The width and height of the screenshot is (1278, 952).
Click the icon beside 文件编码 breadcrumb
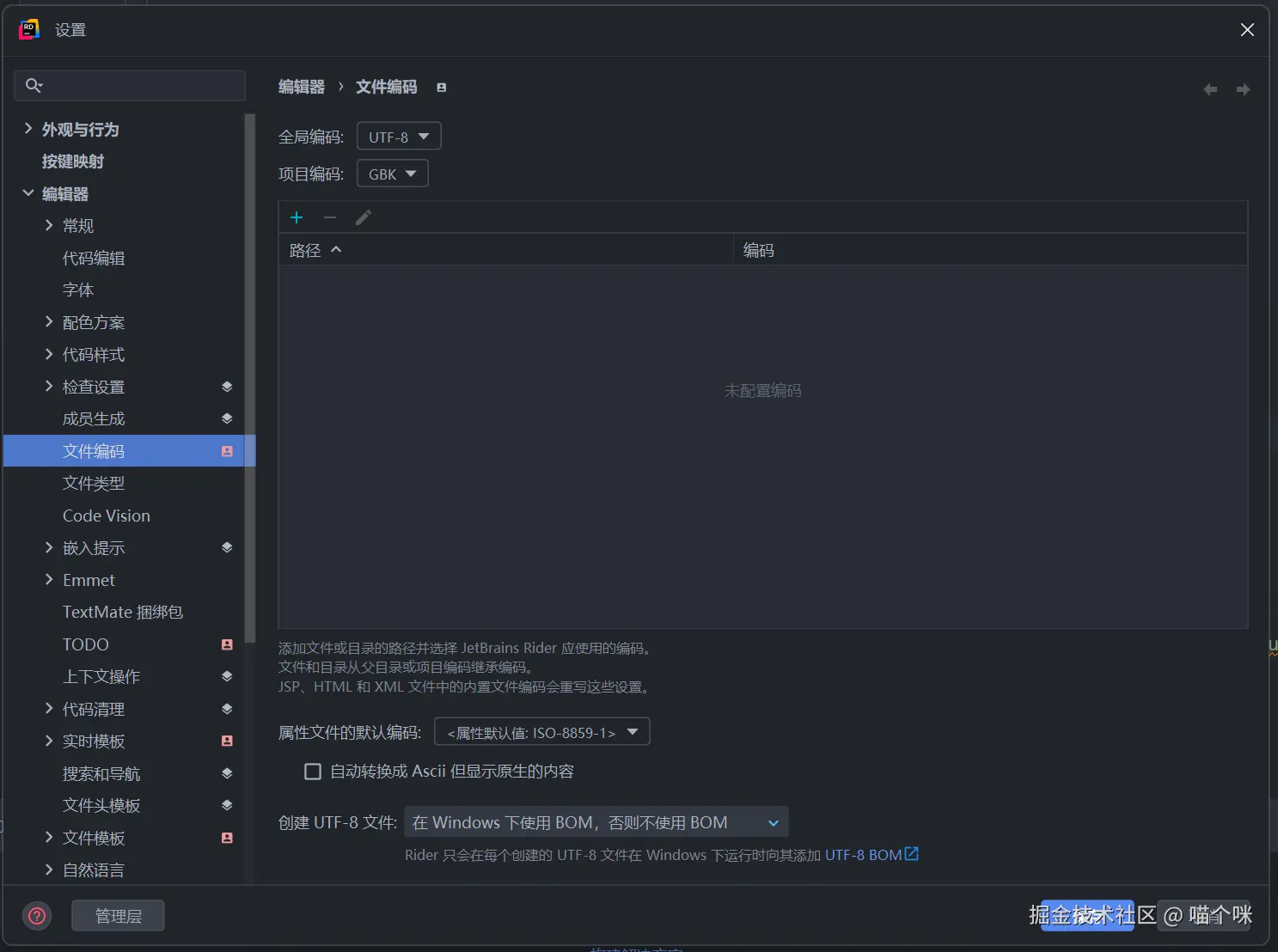[x=442, y=88]
